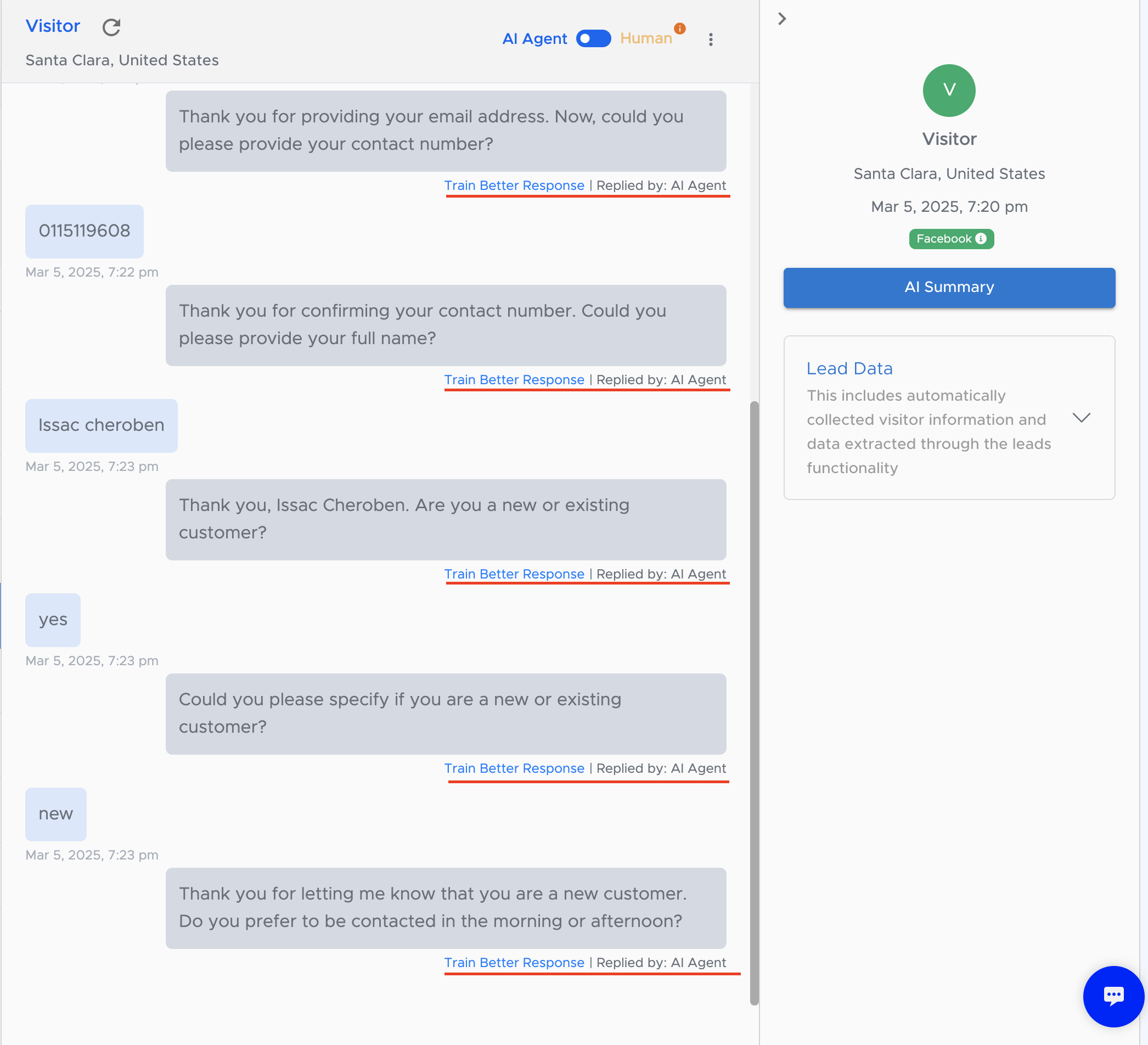The width and height of the screenshot is (1148, 1045).
Task: Click the 'Mar 5, 2025, 7:20 pm' date text
Action: click(949, 207)
